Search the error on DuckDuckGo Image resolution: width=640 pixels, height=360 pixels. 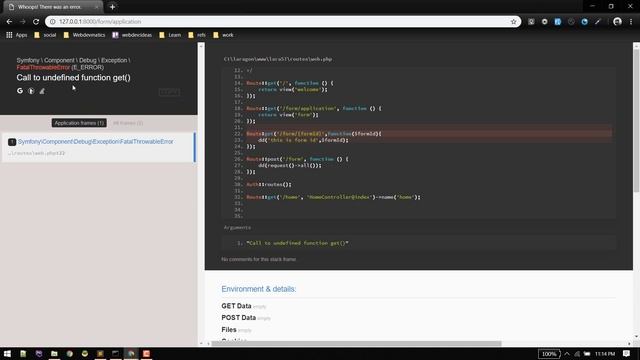point(31,91)
